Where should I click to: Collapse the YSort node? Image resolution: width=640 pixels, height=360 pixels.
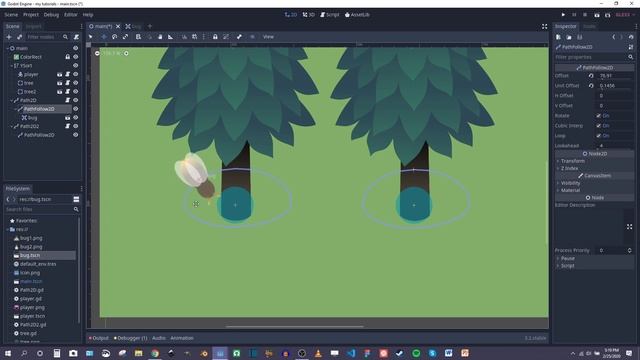[11, 66]
